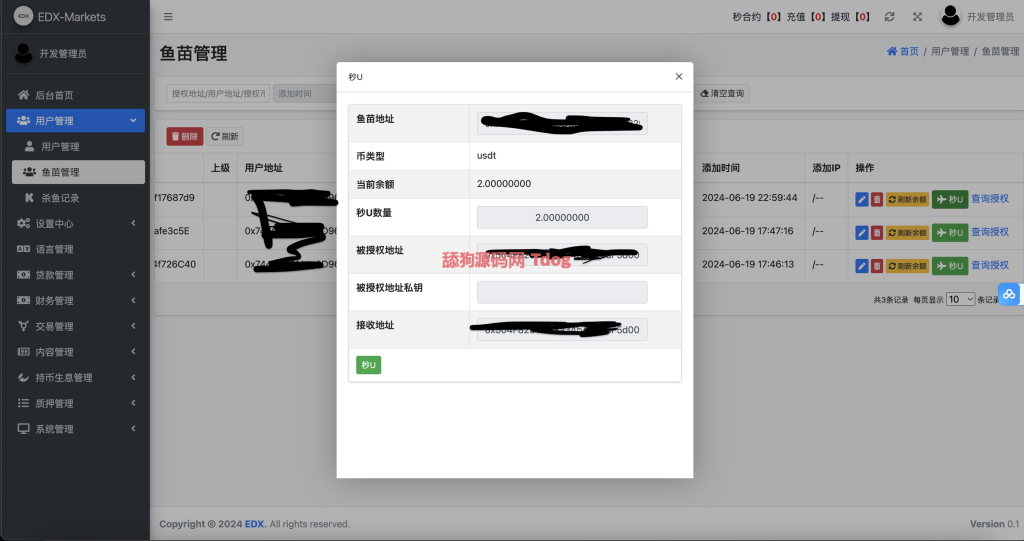Open the per-page records dropdown showing 10
The image size is (1024, 541).
(x=960, y=299)
